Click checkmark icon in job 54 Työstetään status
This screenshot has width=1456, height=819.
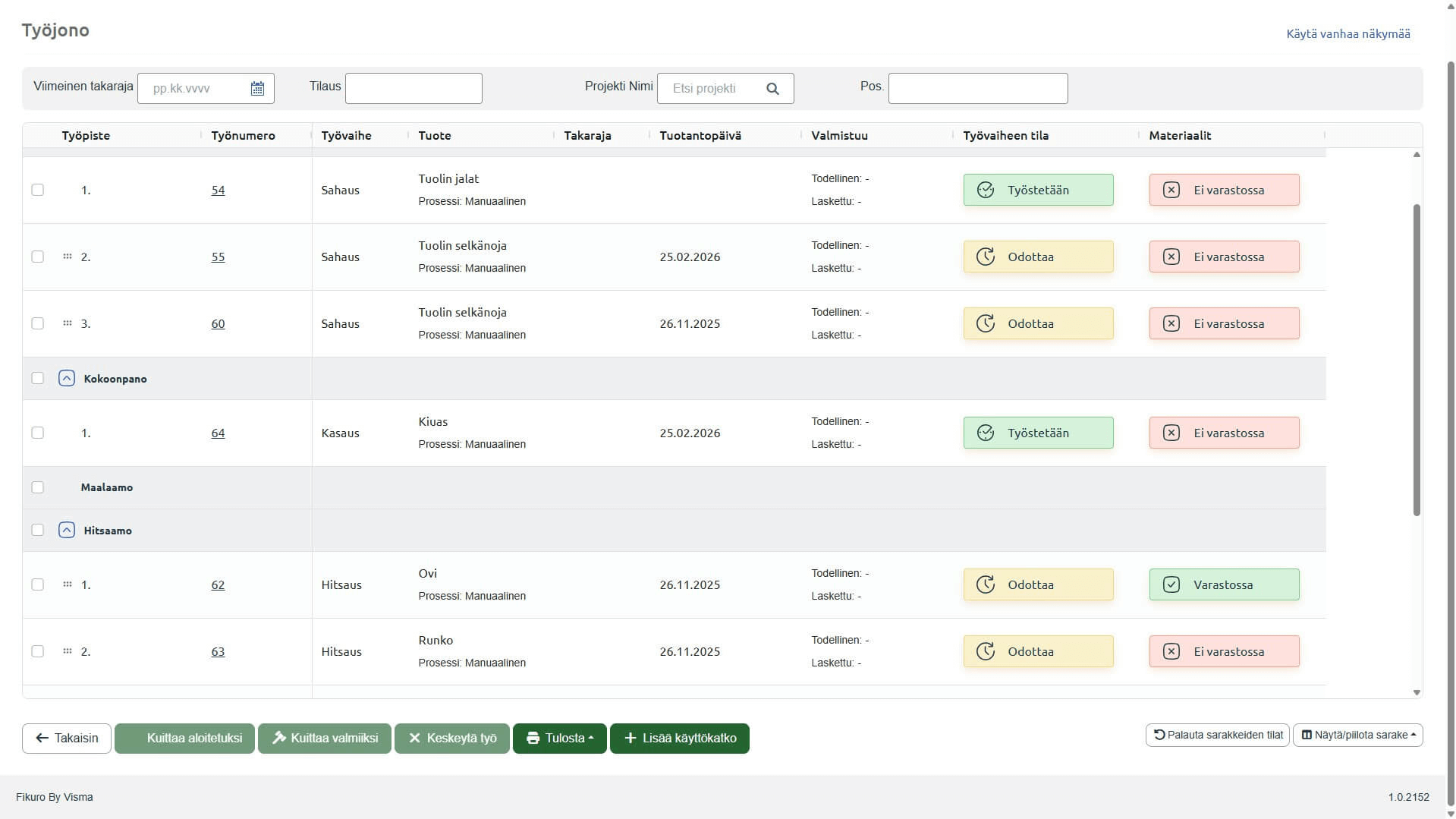click(985, 190)
